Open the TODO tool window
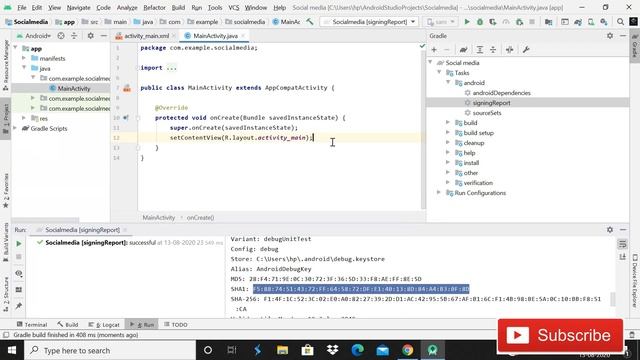Image resolution: width=640 pixels, height=360 pixels. (176, 325)
